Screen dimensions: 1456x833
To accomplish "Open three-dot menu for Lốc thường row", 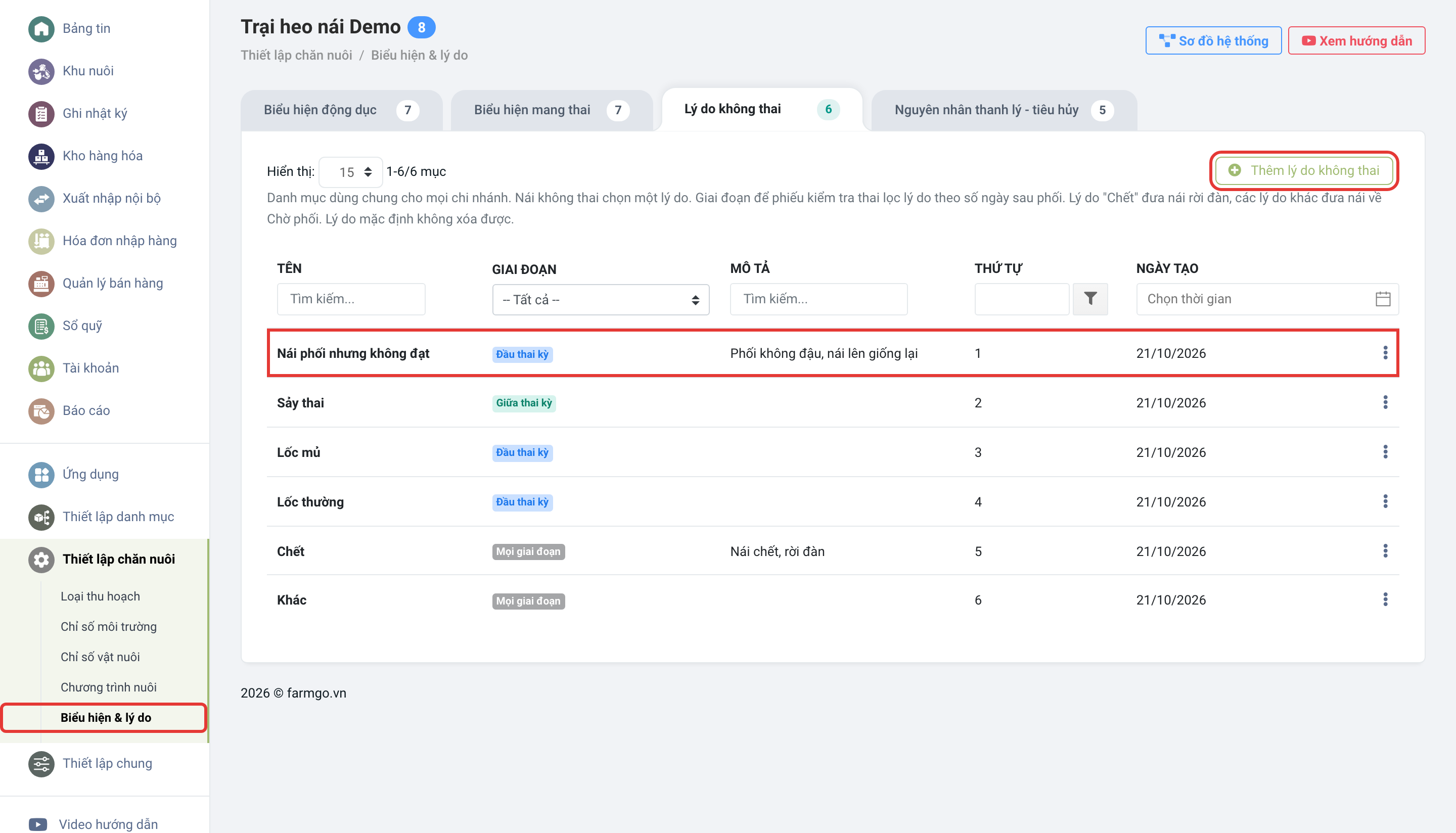I will point(1385,502).
